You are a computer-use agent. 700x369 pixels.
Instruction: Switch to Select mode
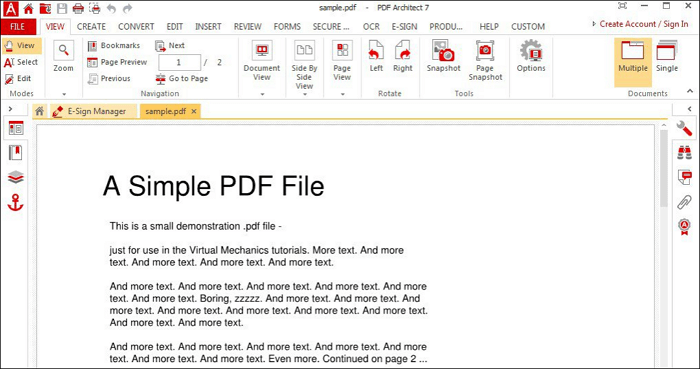point(21,62)
